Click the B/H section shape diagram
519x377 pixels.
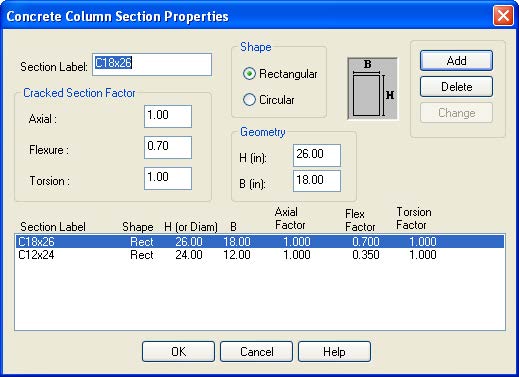(x=372, y=88)
